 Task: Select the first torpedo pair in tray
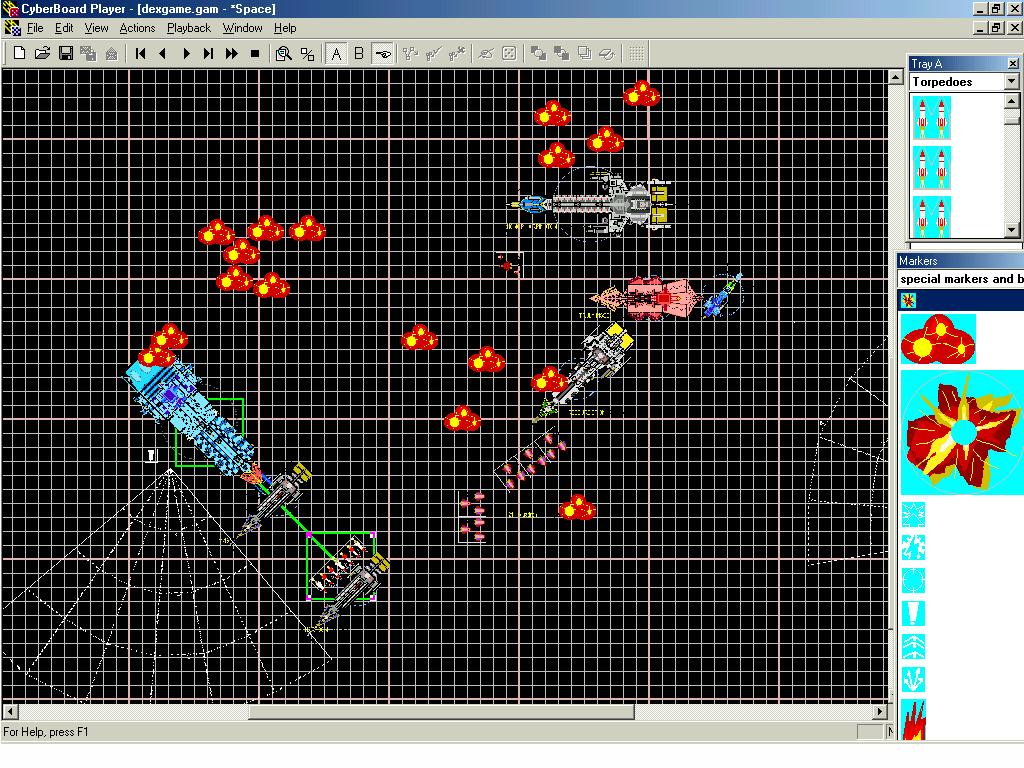pyautogui.click(x=931, y=118)
